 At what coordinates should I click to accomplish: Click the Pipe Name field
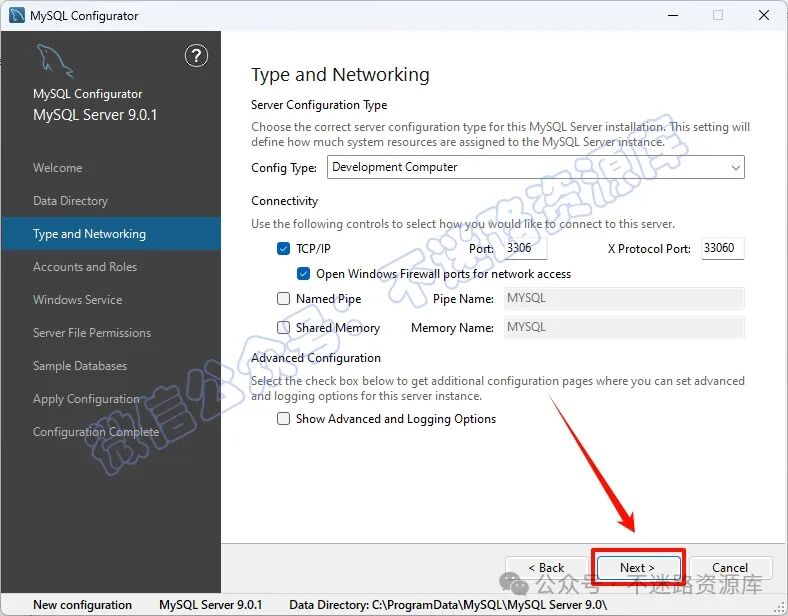tap(624, 298)
